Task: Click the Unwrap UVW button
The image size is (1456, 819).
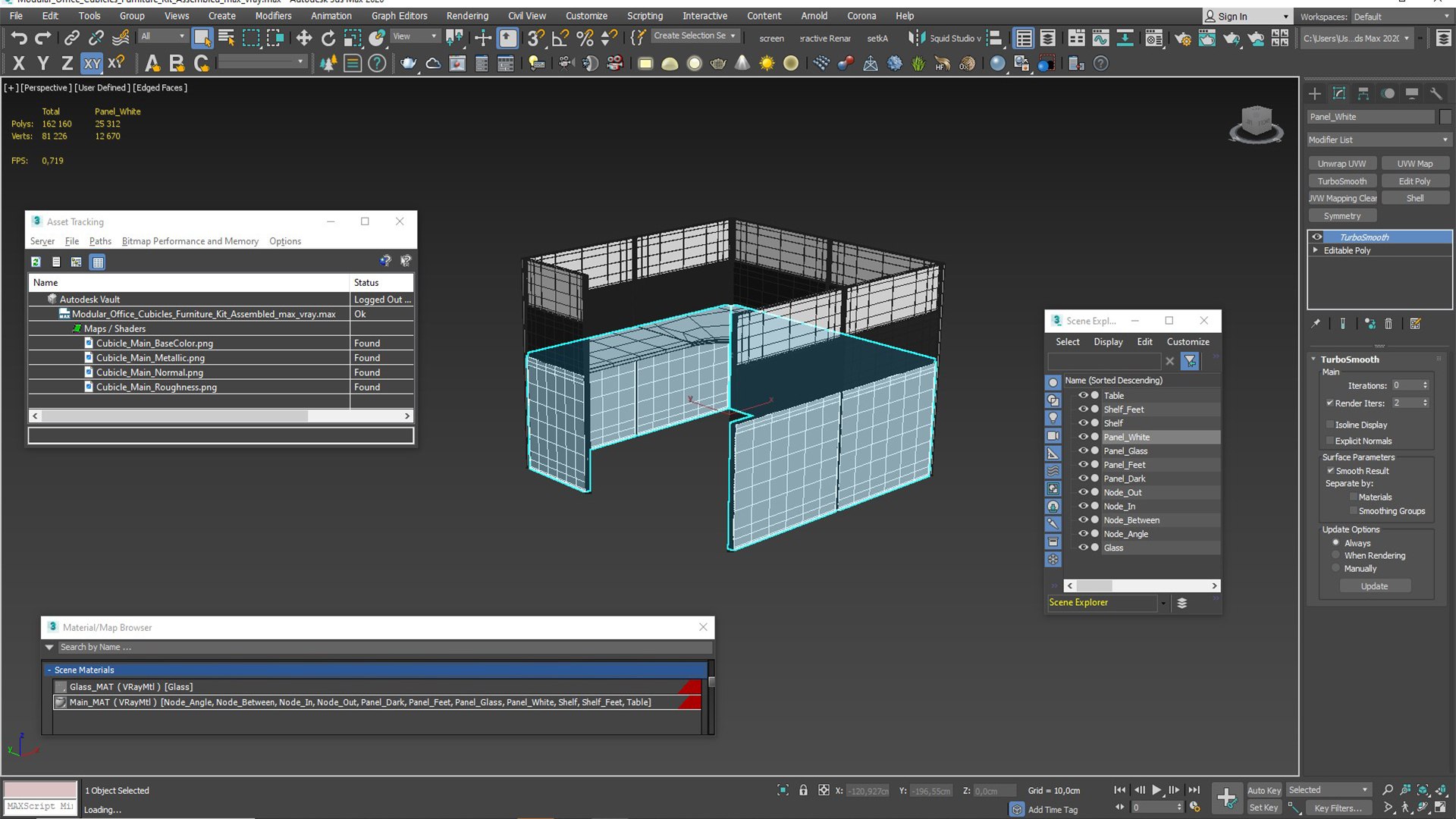Action: (1341, 164)
